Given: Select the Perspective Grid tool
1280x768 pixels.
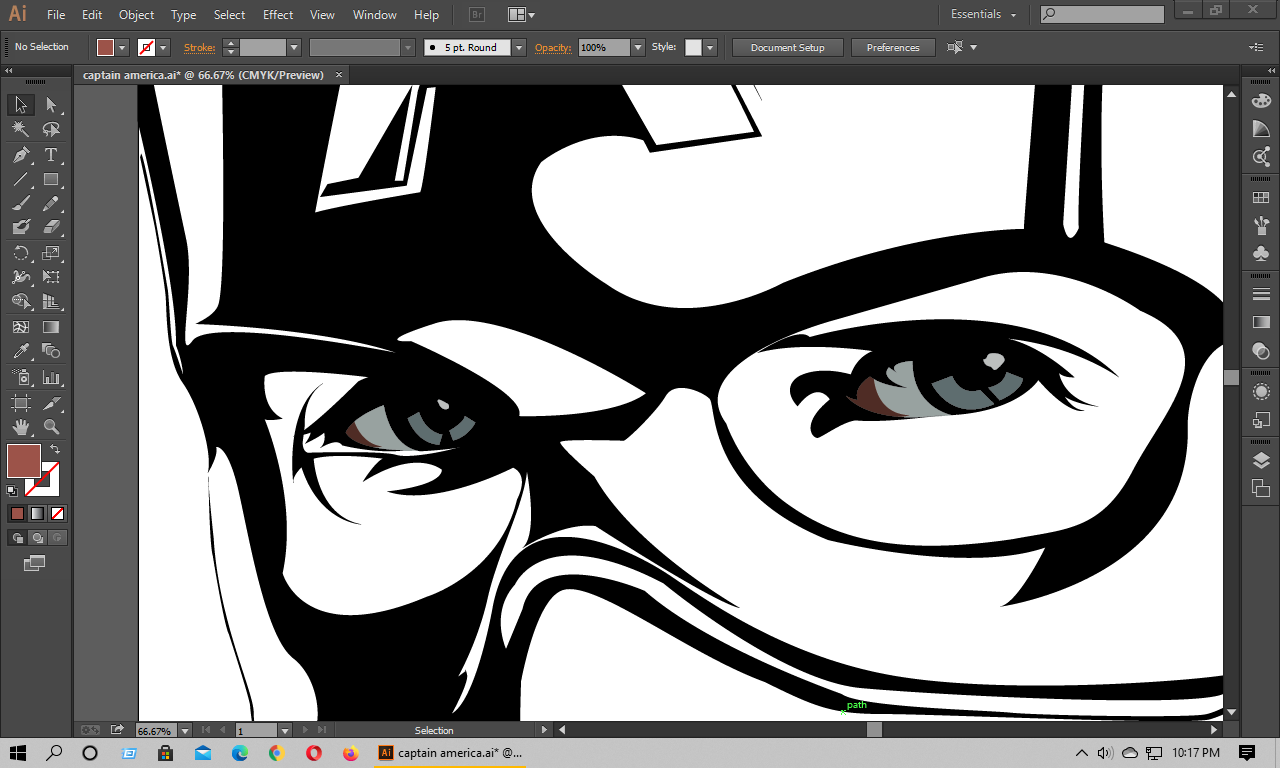Looking at the screenshot, I should pyautogui.click(x=51, y=301).
